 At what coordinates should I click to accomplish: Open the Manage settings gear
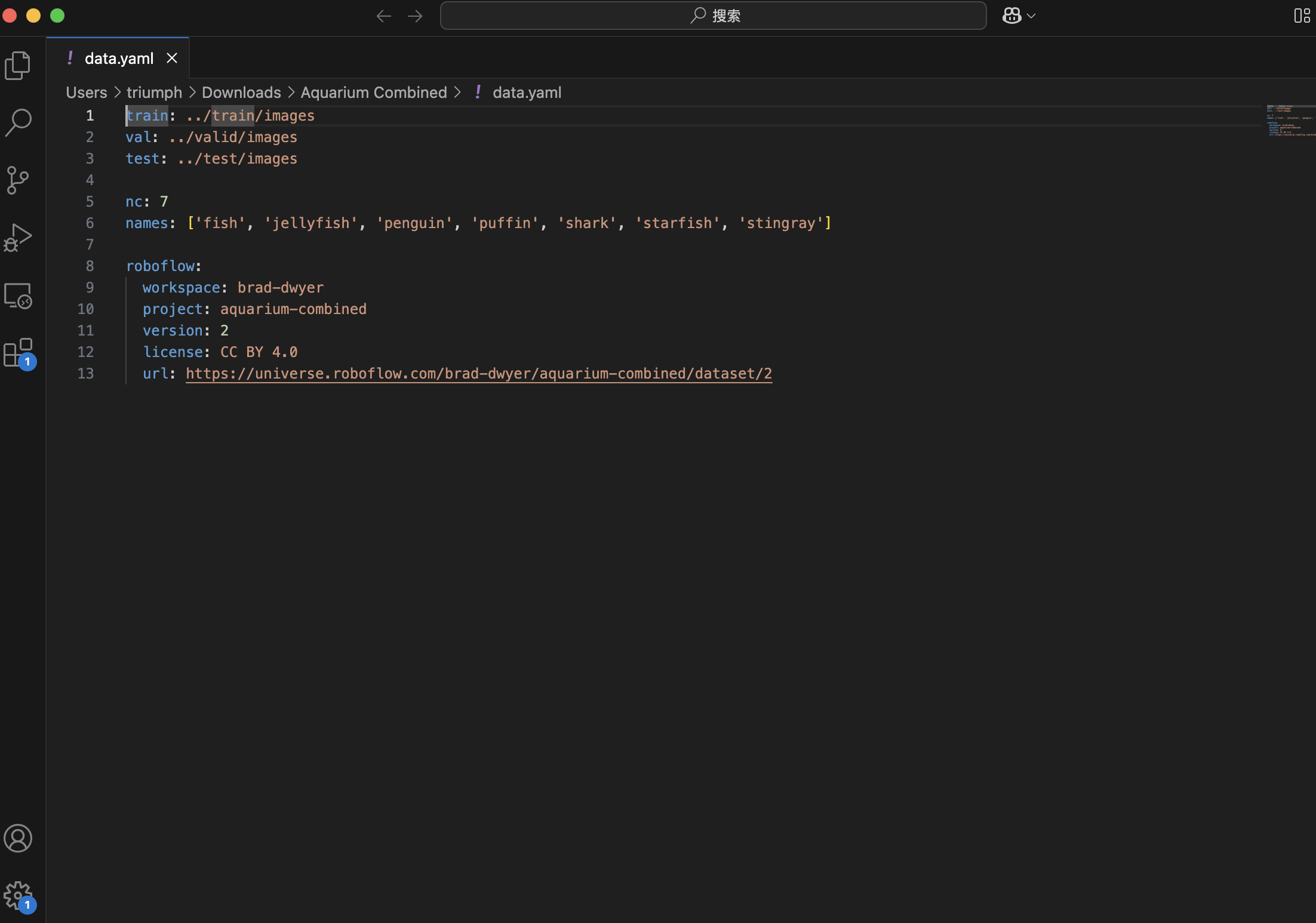tap(18, 896)
